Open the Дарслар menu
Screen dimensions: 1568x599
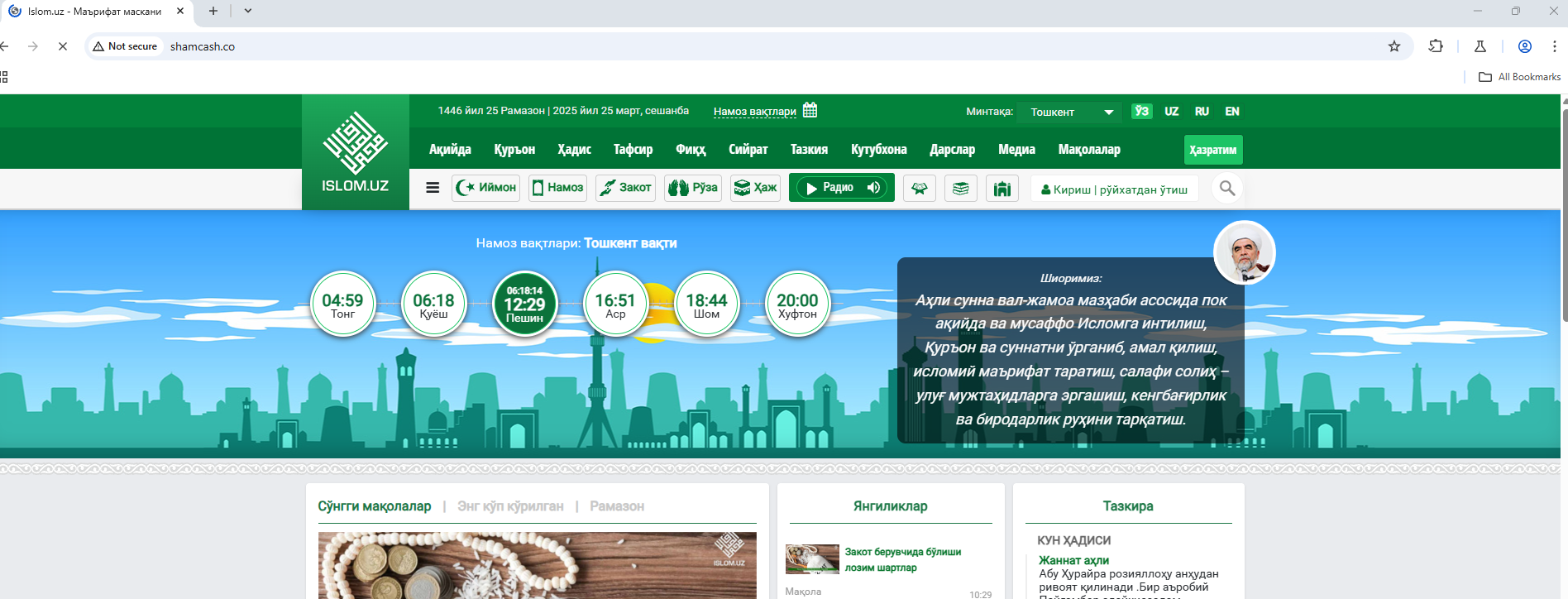[952, 150]
